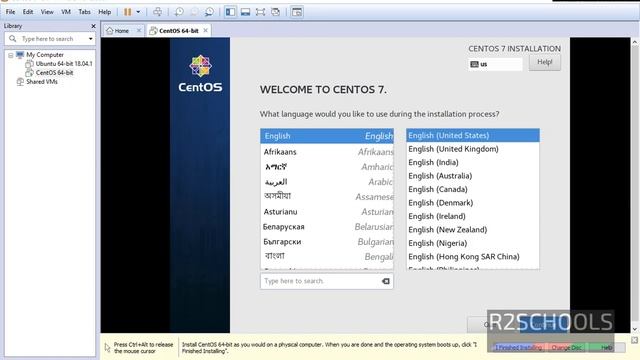This screenshot has width=640, height=360.
Task: Enter full screen mode from the toolbar
Action: pos(260,12)
